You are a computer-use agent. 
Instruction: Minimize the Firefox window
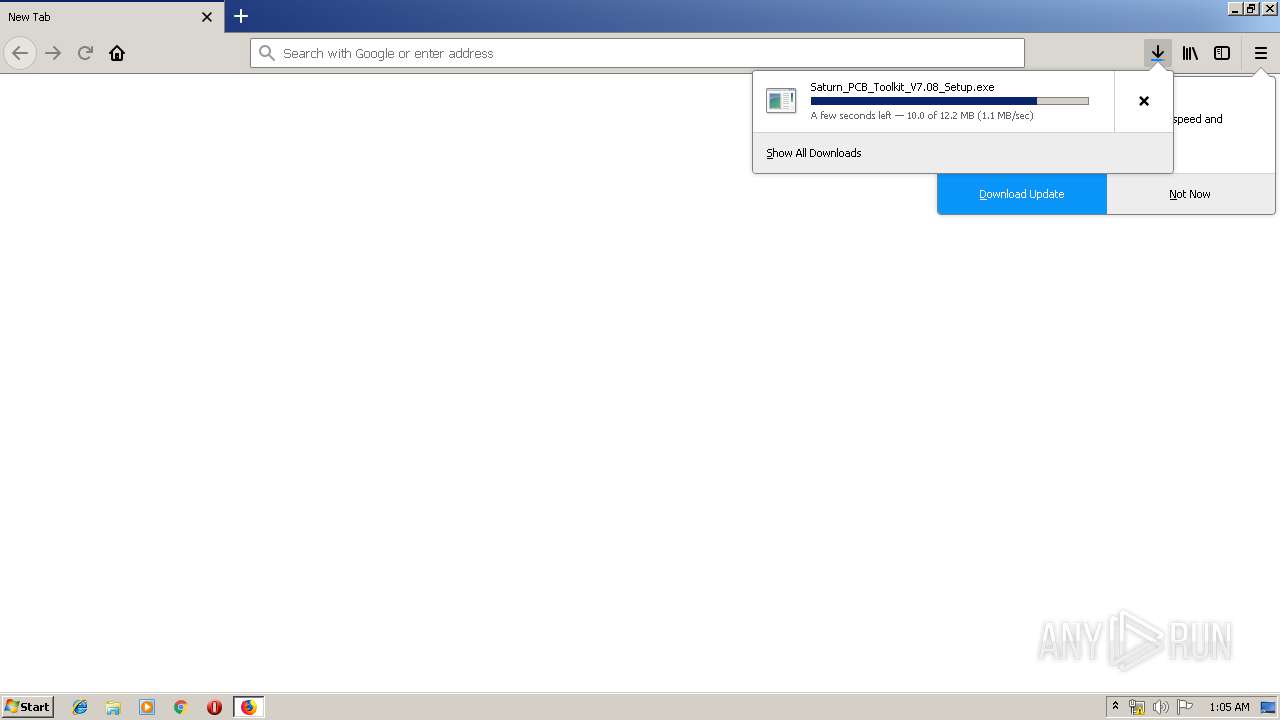[x=1236, y=9]
